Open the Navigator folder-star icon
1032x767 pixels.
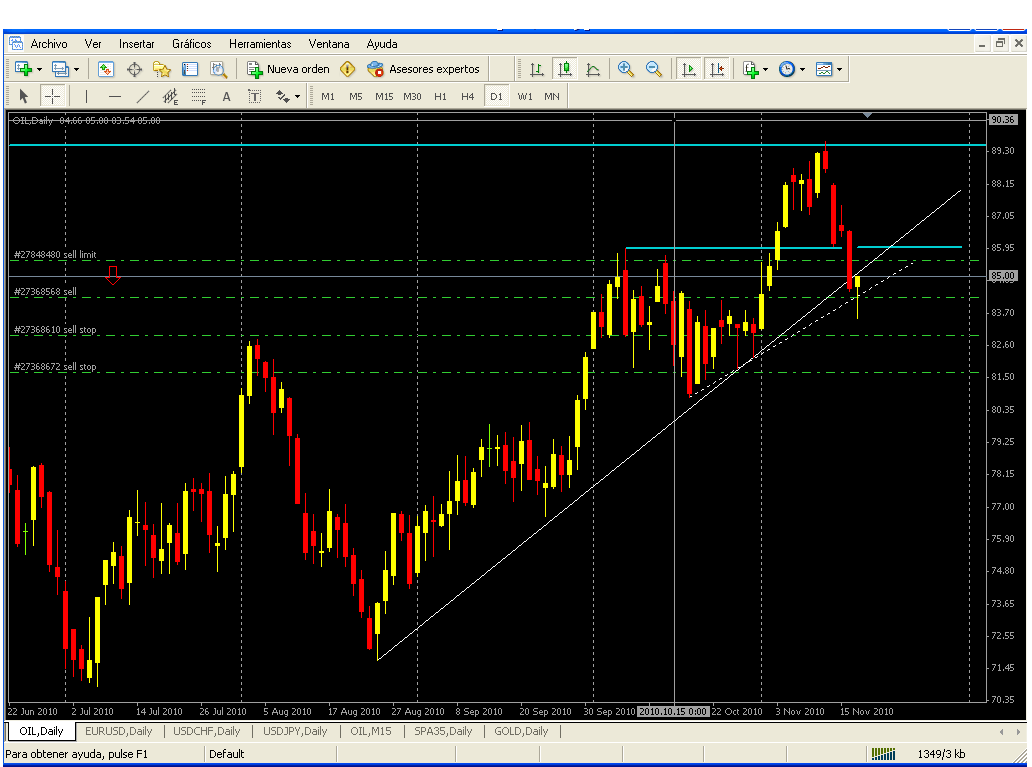162,69
